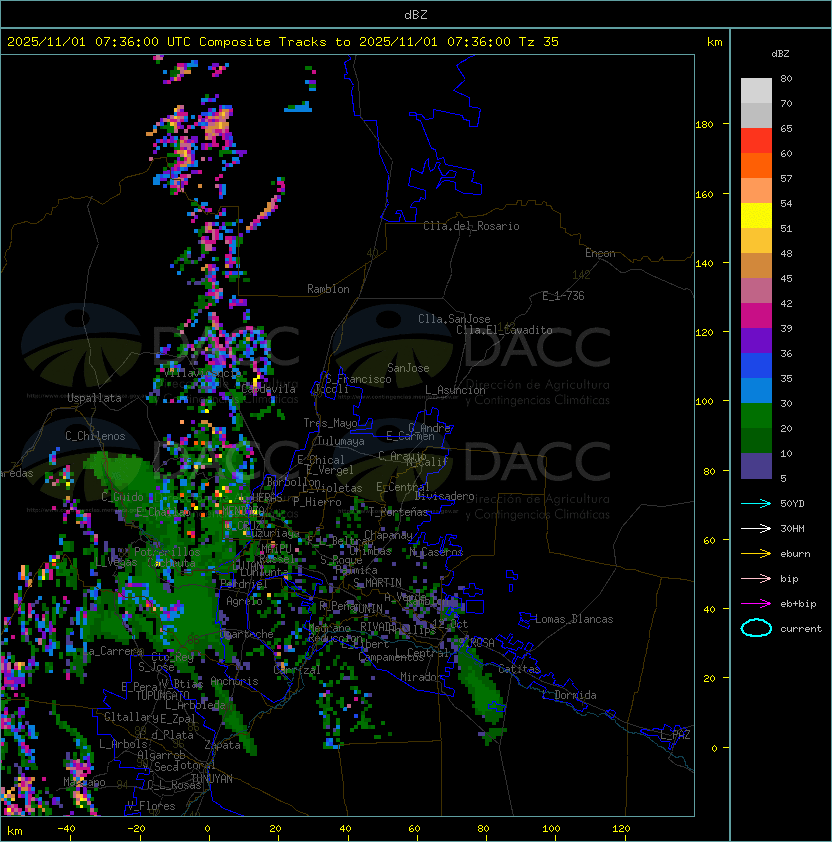Click the cyan oval 'current' symbol
Screen dimensions: 832x842
pos(756,628)
